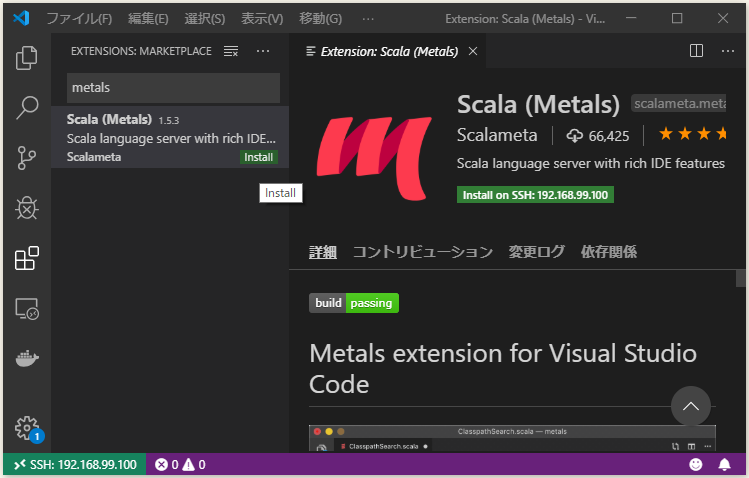Open Extensions panel more actions menu
The height and width of the screenshot is (478, 749).
[263, 51]
